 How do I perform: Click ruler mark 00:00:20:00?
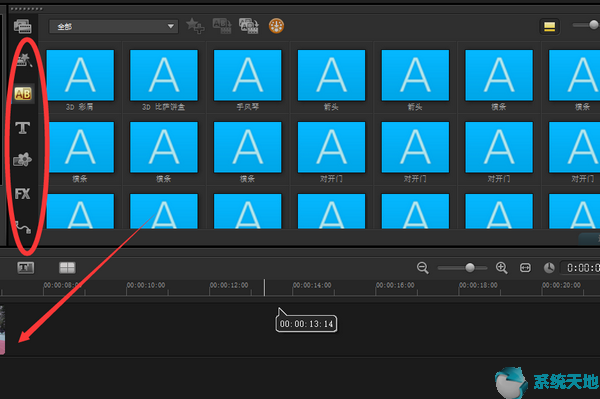click(561, 285)
